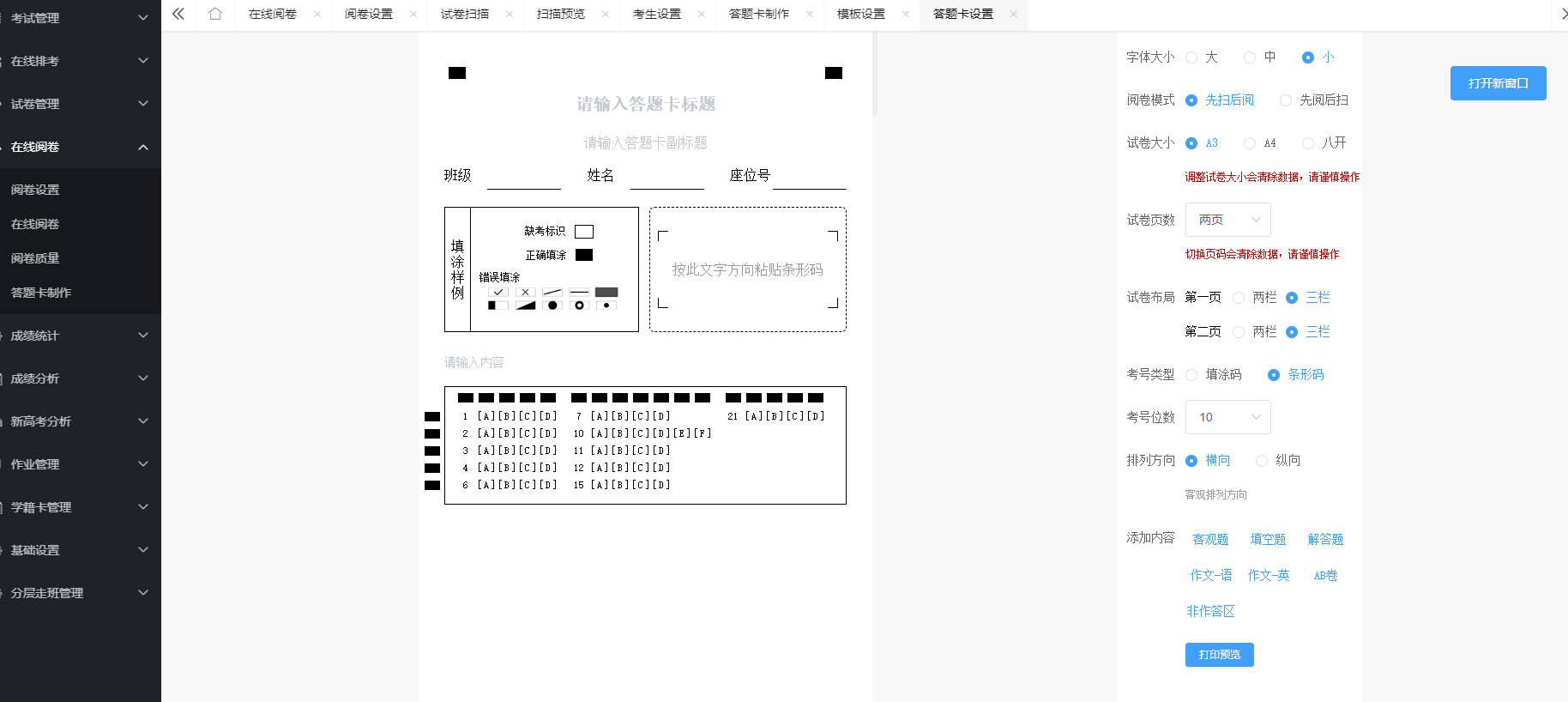The image size is (1568, 702).
Task: Expand 分层走班管理 sidebar menu
Action: [81, 593]
